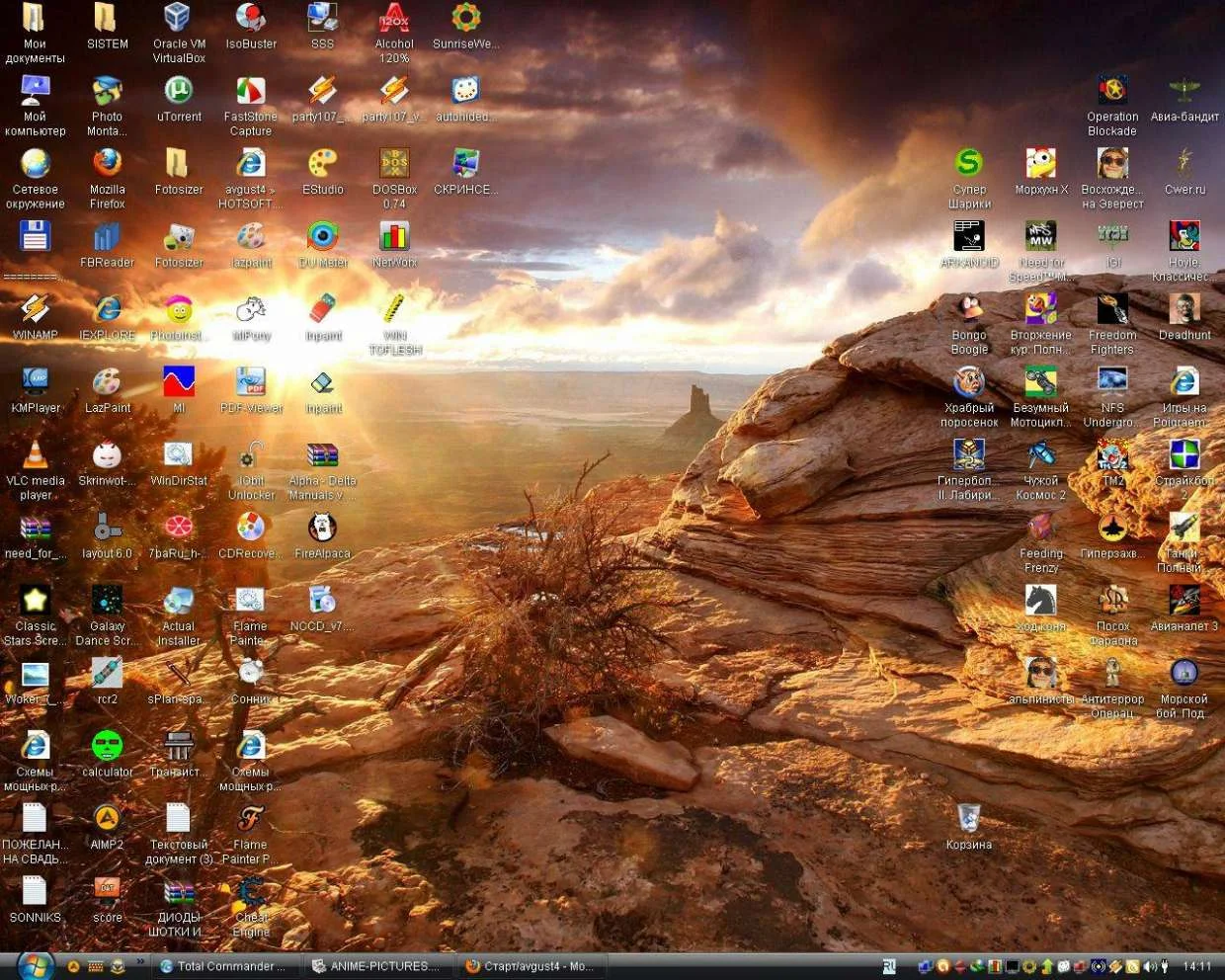This screenshot has height=980, width=1225.
Task: Open the IEXPLORE shortcut
Action: coord(107,317)
